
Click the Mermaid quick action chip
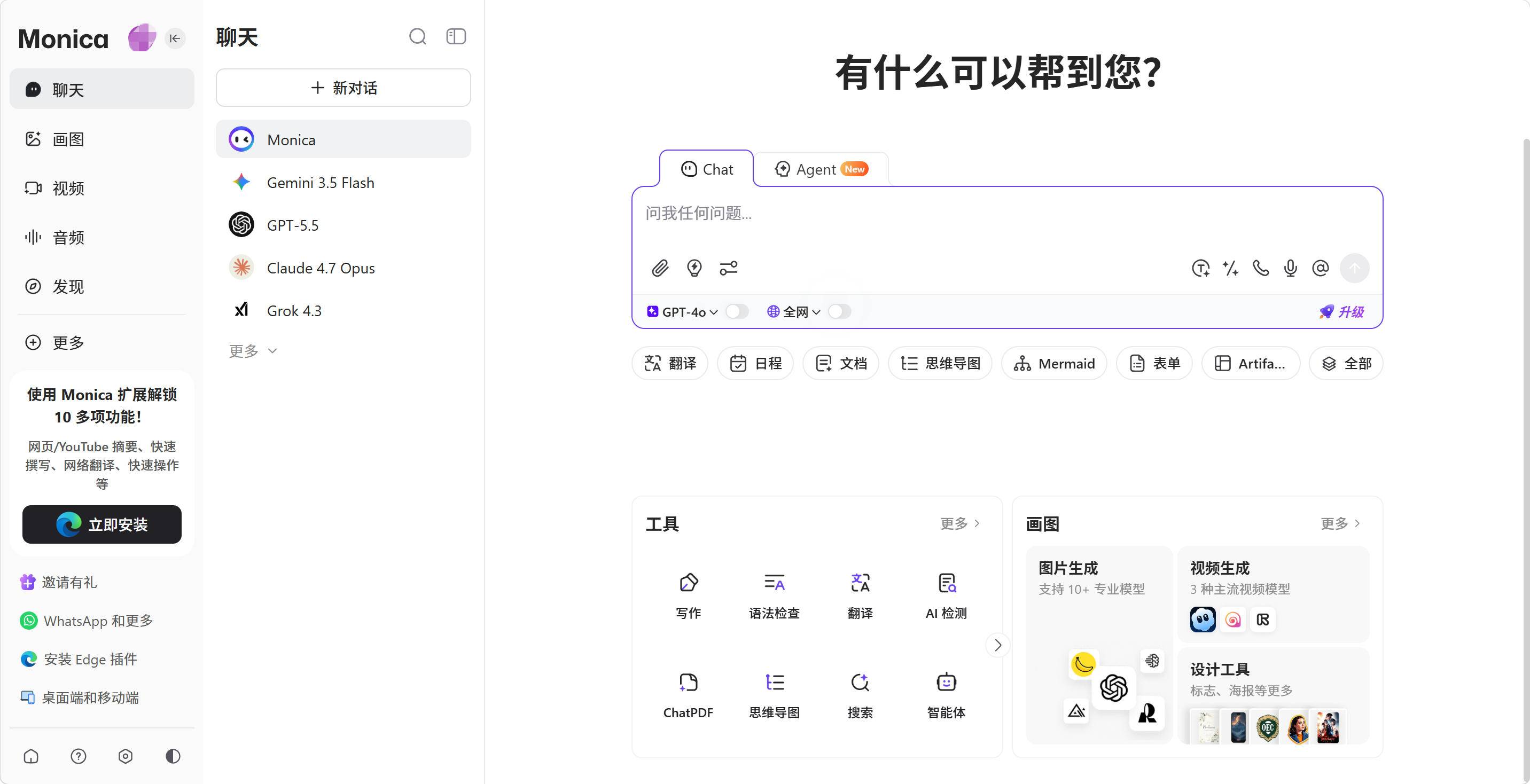click(x=1054, y=364)
